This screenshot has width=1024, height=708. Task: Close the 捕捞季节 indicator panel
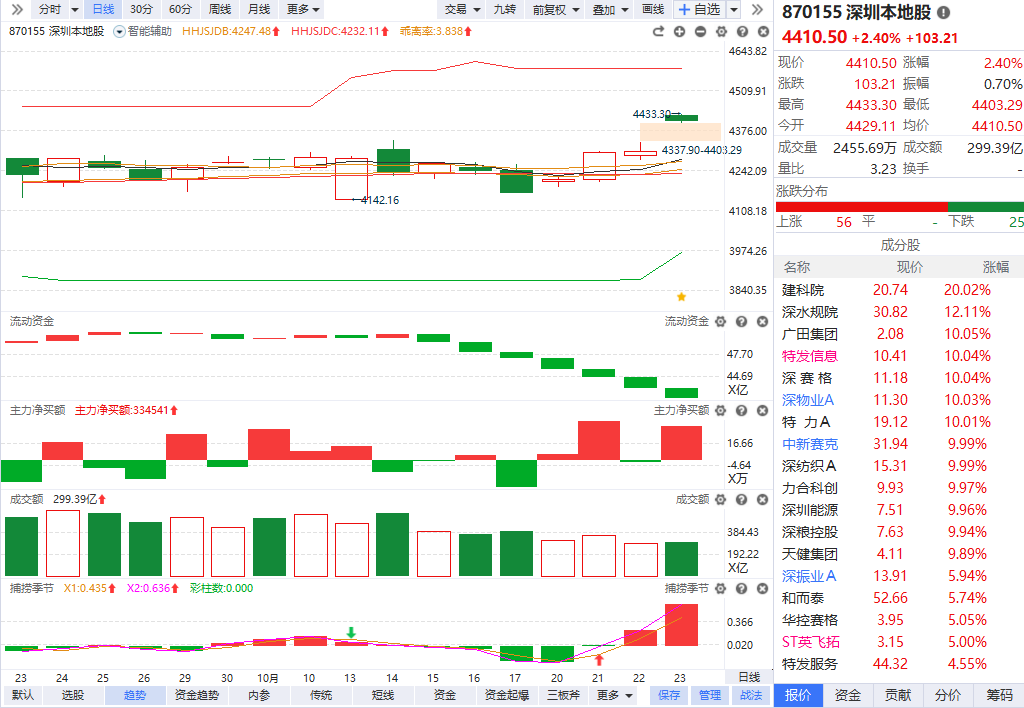[x=762, y=588]
